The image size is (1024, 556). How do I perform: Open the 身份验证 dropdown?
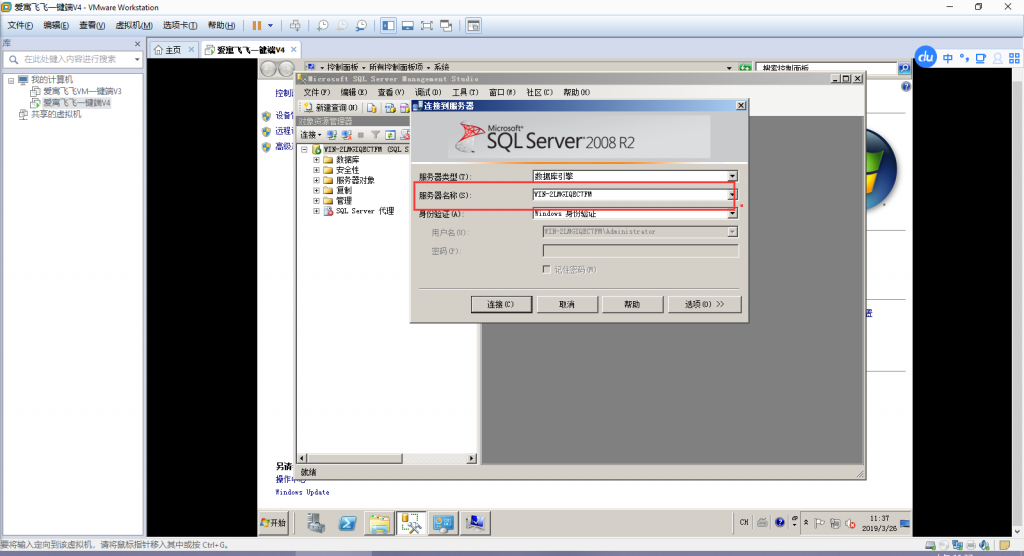[732, 214]
